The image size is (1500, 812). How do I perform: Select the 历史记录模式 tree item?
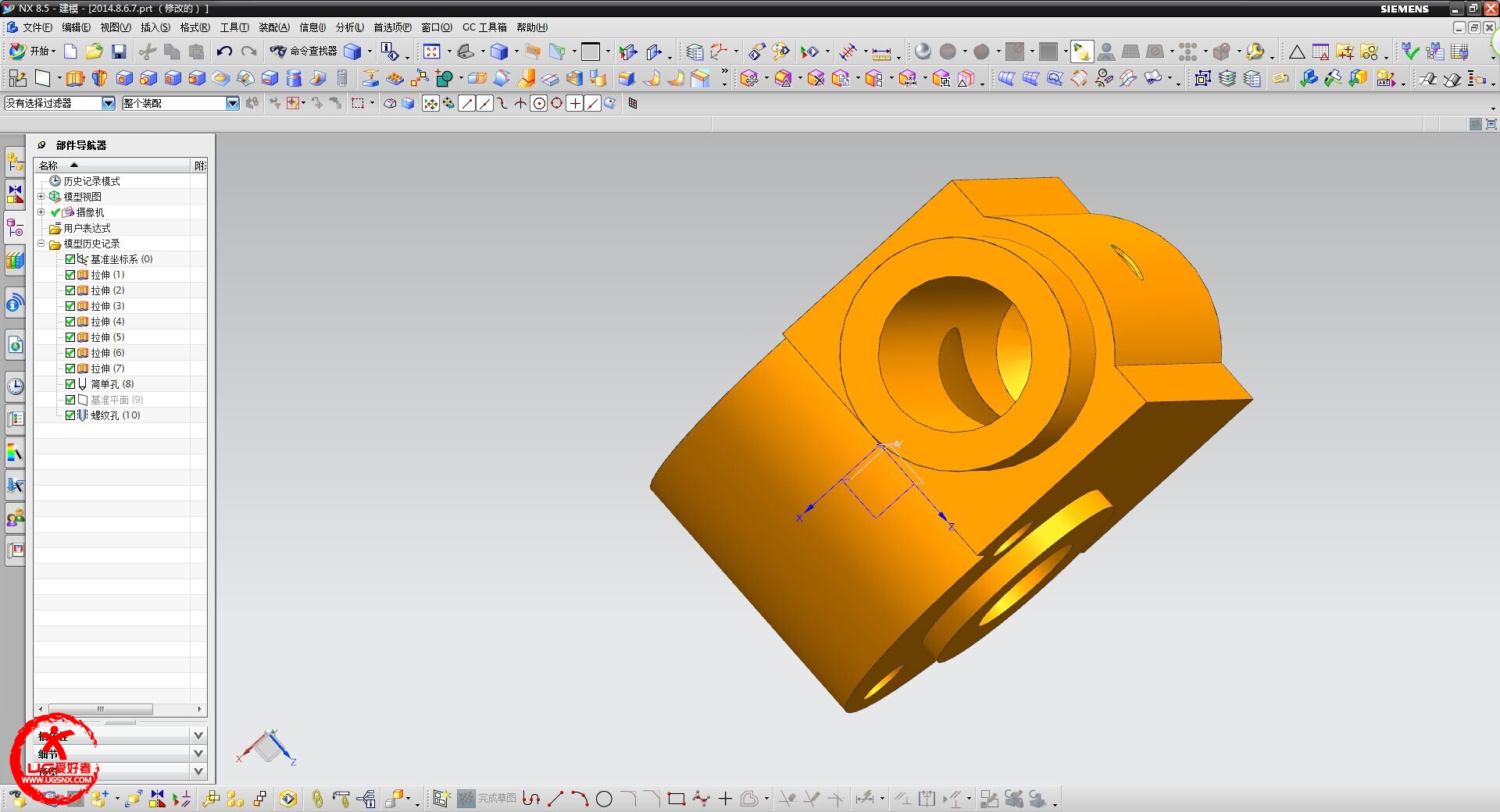pyautogui.click(x=91, y=181)
